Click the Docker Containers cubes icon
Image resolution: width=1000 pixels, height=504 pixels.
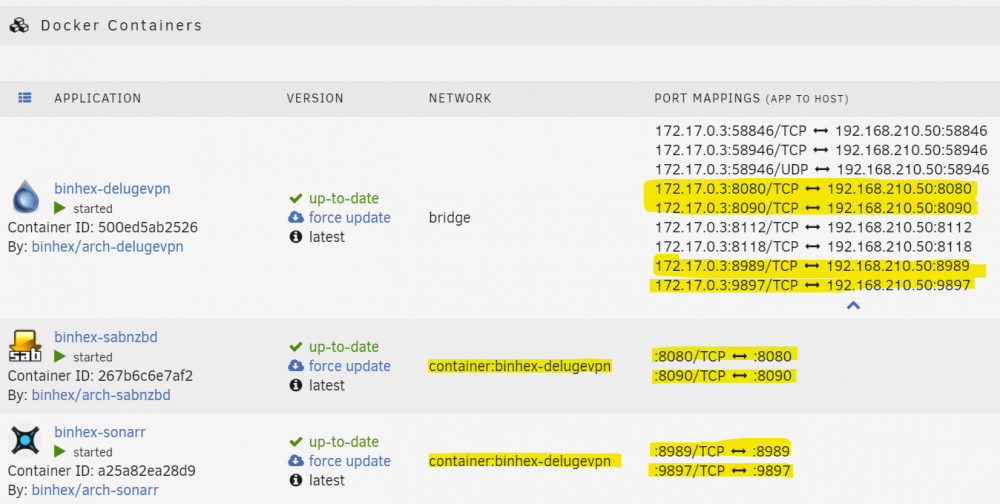point(19,26)
